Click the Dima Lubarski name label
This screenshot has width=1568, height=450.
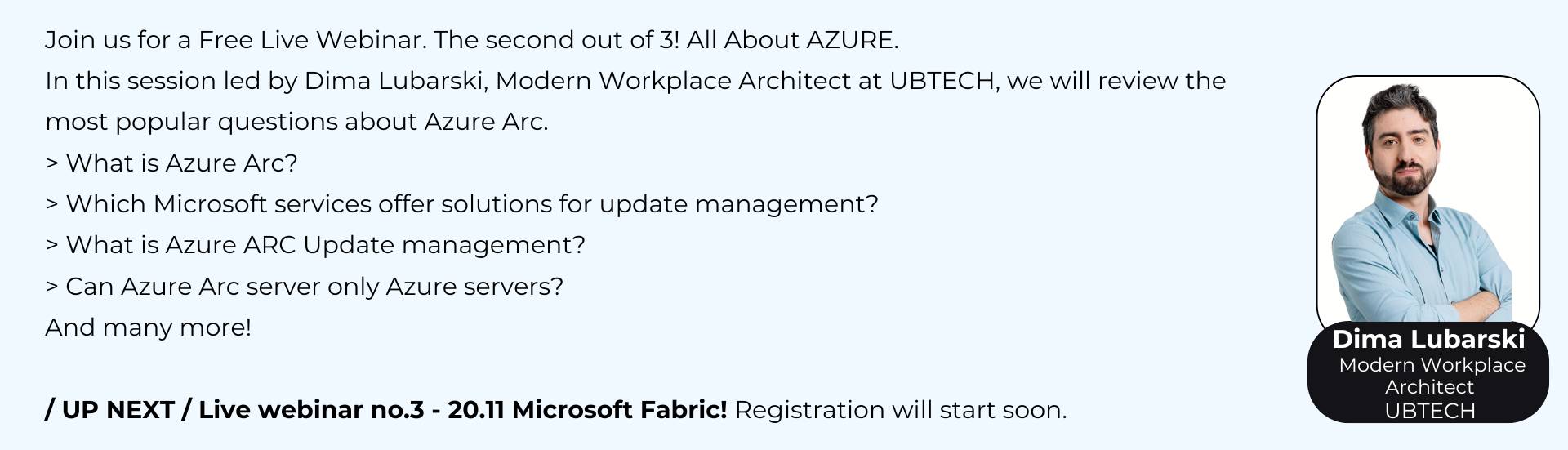[x=1428, y=339]
